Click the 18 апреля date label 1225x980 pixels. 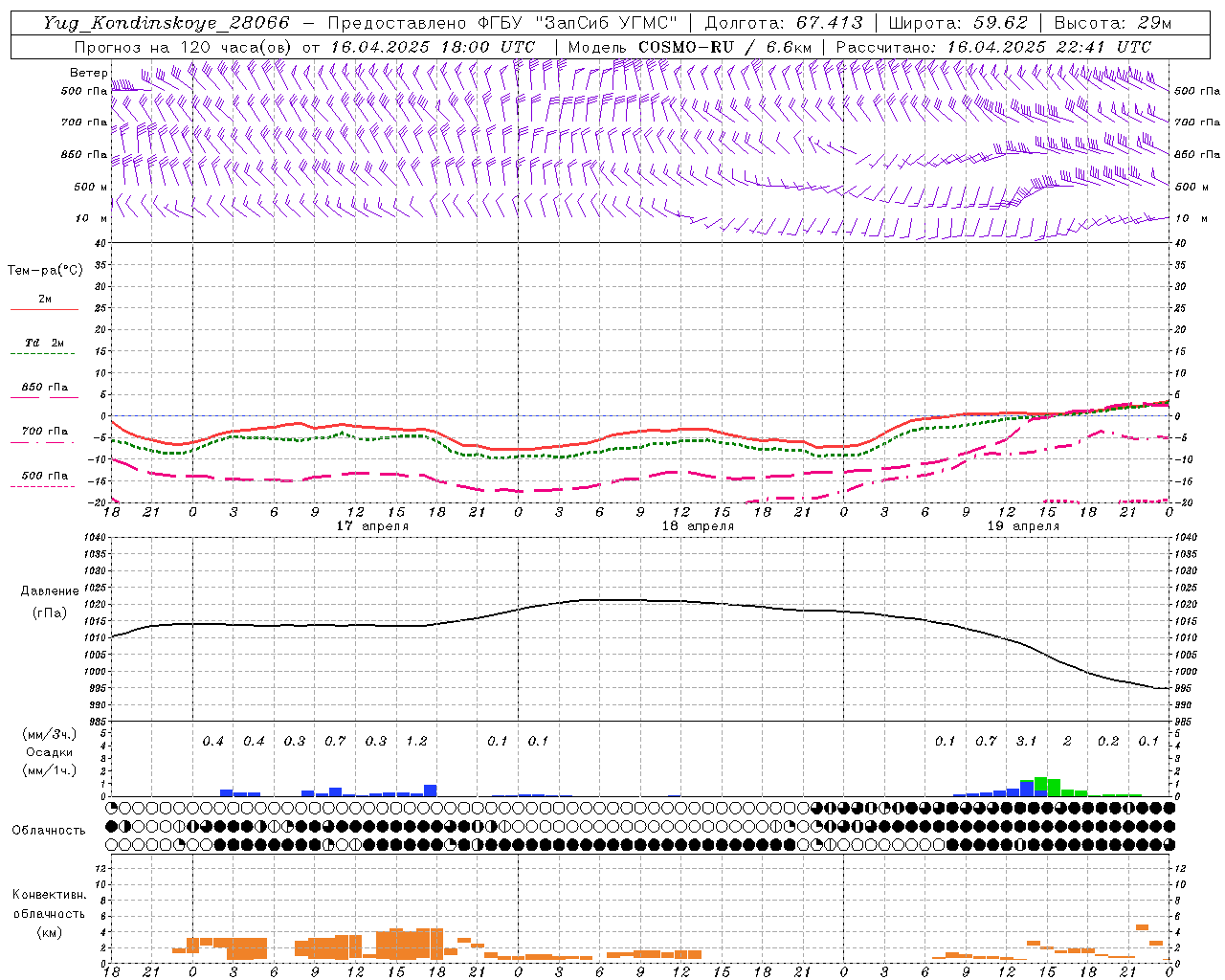tap(698, 526)
